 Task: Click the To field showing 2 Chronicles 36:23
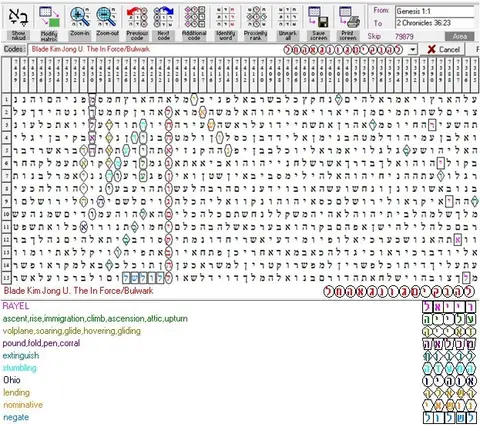point(435,23)
